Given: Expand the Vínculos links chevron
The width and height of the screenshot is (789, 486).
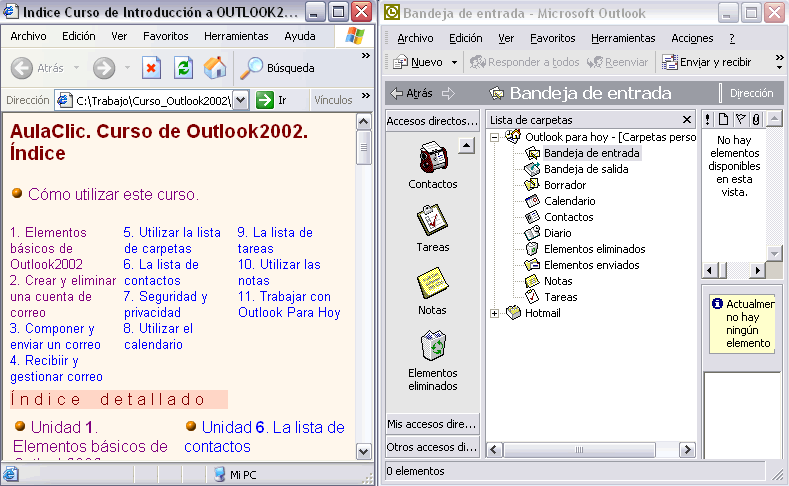Looking at the screenshot, I should pos(366,96).
